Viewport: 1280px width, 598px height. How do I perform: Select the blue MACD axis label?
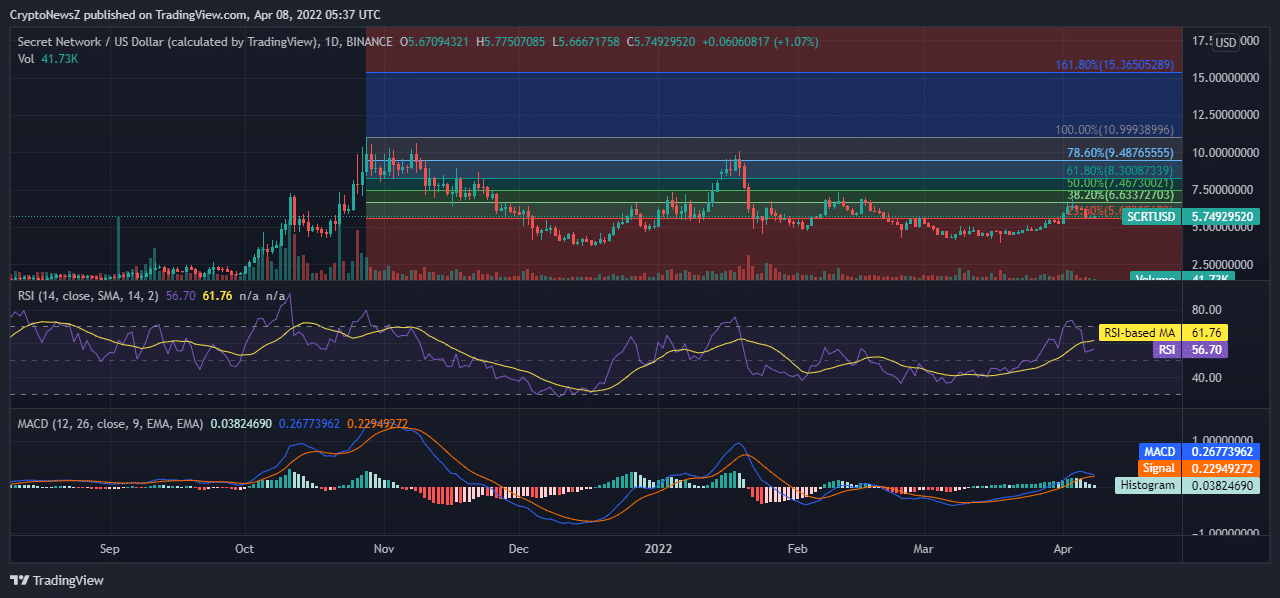pyautogui.click(x=1160, y=452)
